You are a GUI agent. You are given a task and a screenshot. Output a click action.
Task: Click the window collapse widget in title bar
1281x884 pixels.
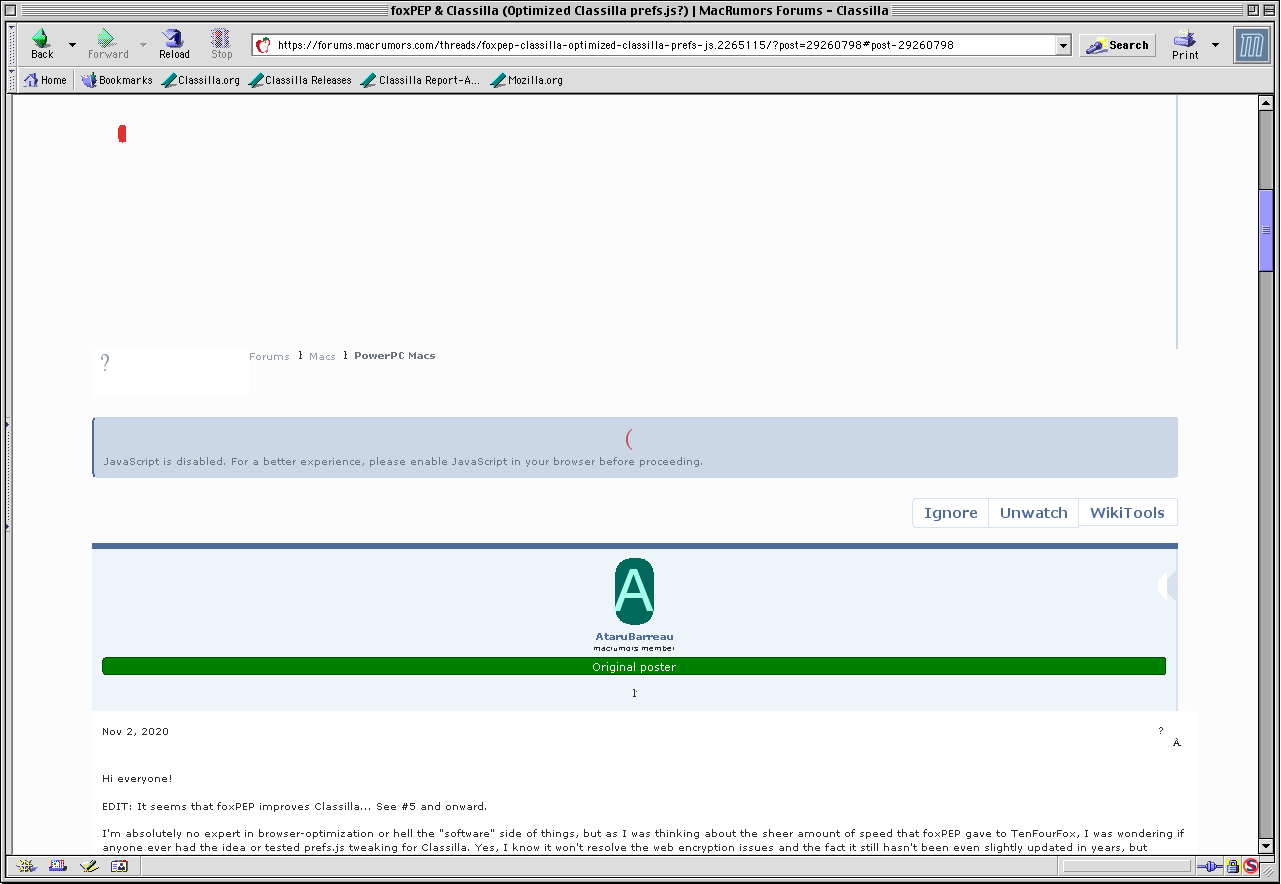[x=1269, y=10]
